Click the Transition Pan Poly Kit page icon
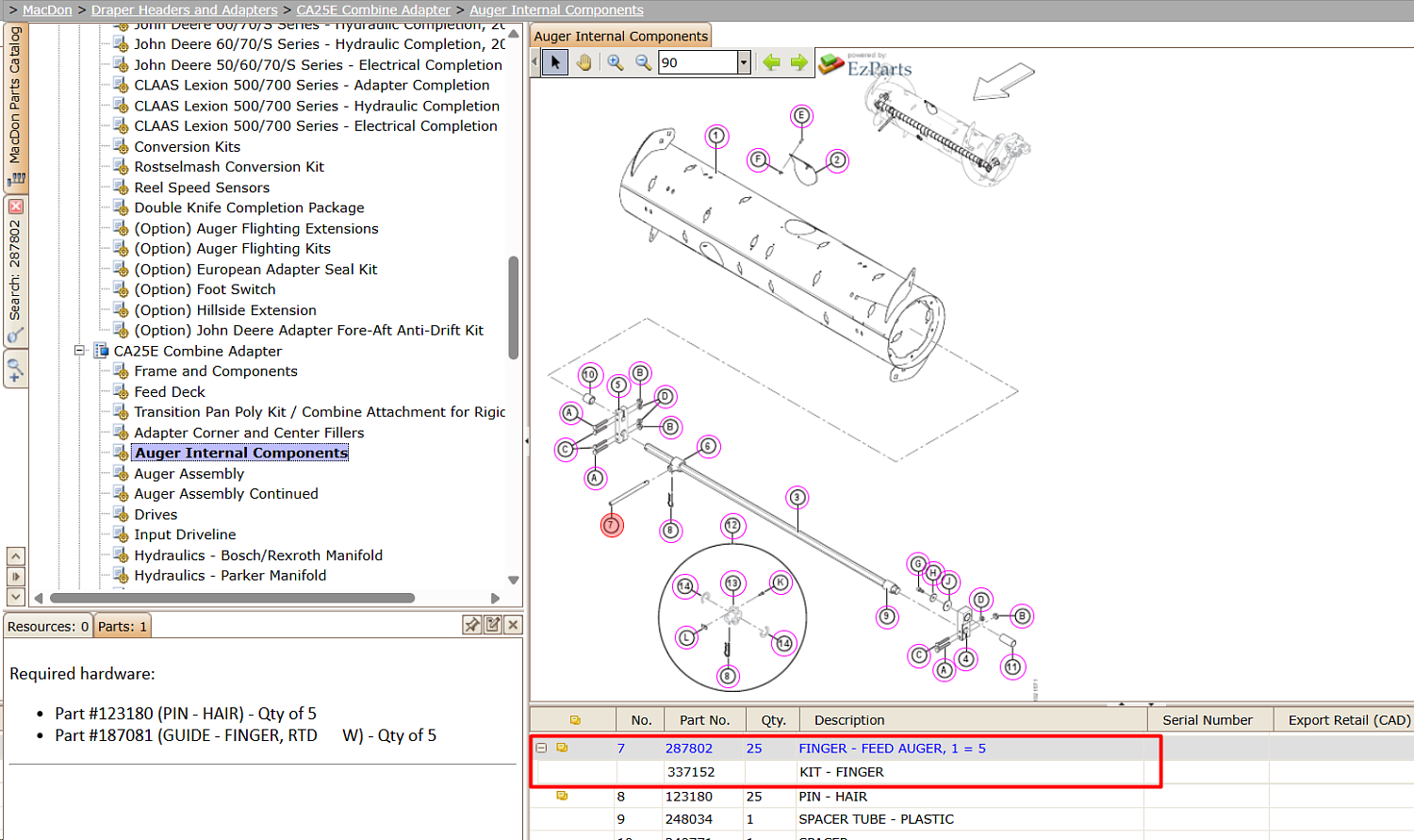 click(x=121, y=412)
